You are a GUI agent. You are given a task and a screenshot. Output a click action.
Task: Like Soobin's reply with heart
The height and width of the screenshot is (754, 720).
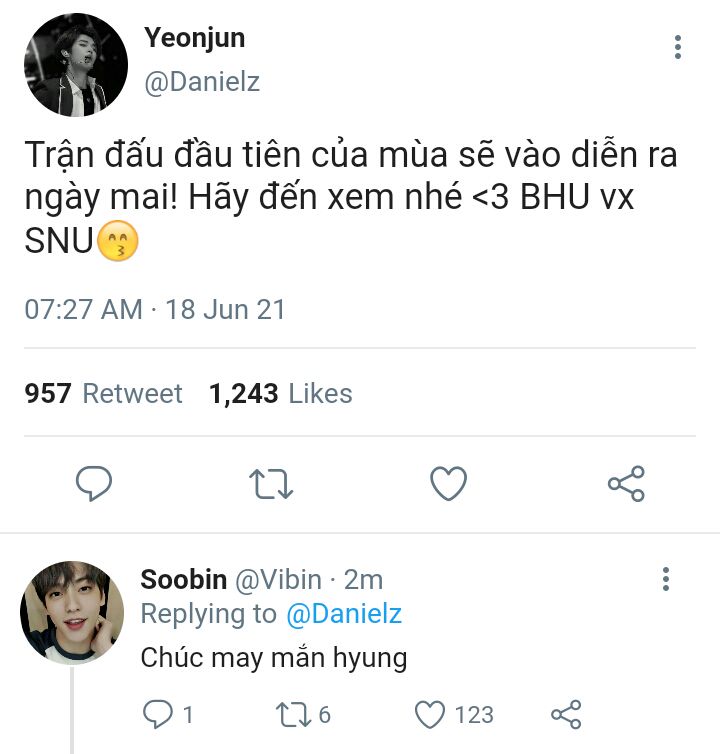coord(430,714)
